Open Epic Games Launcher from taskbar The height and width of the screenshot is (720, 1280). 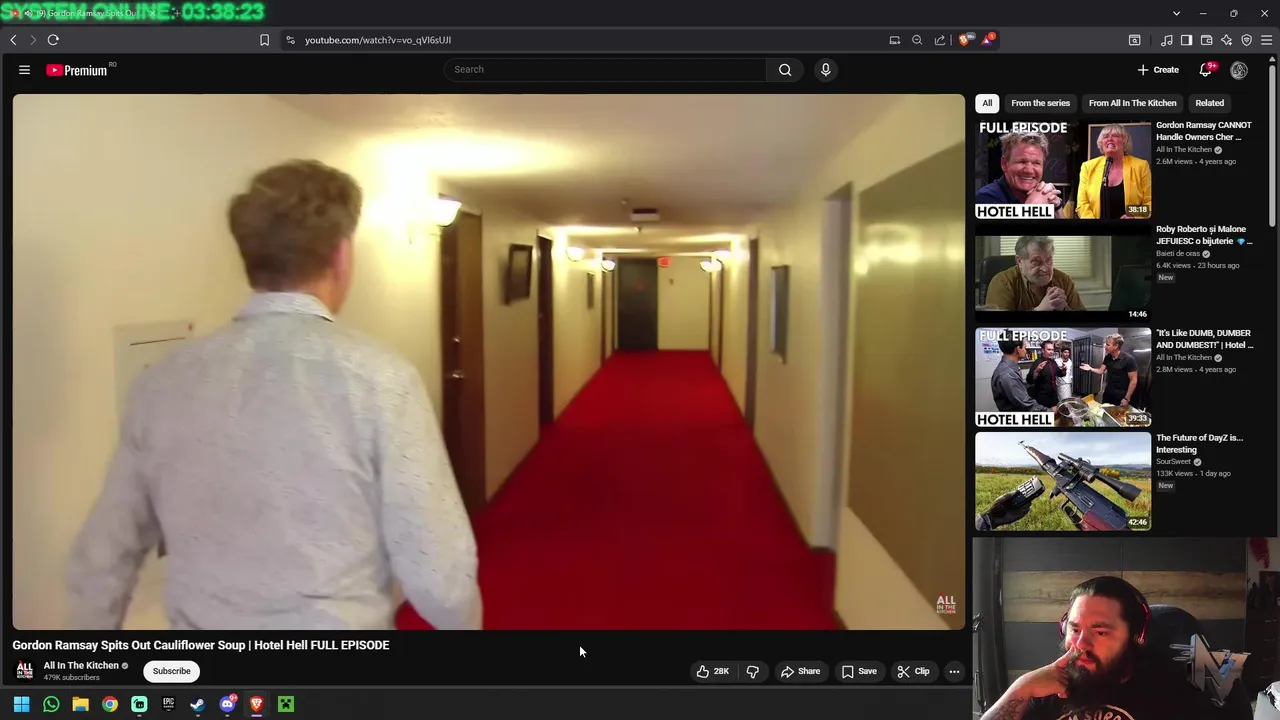(168, 704)
